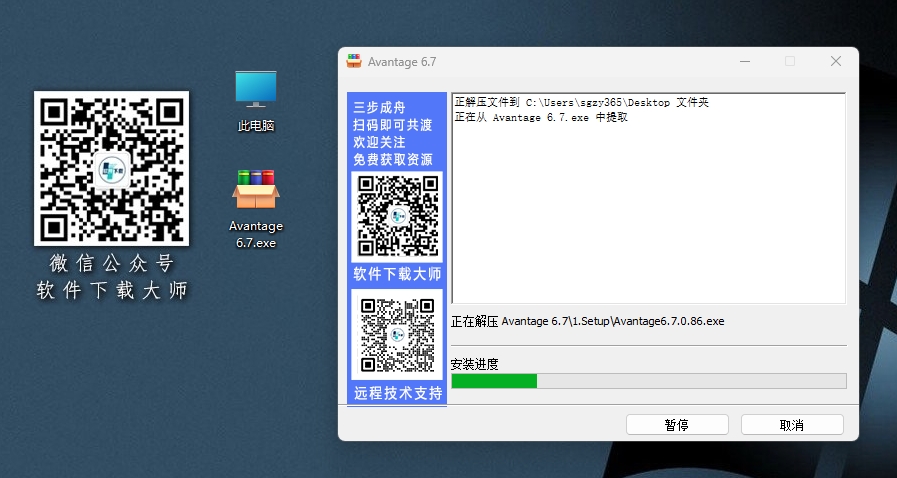Click the Avantage 6.7 window title text
Screen dimensions: 897x478
402,62
